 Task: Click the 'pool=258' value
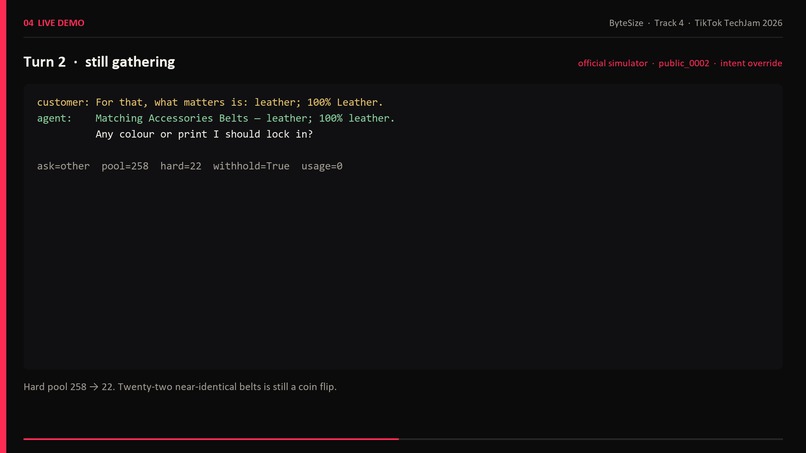125,166
